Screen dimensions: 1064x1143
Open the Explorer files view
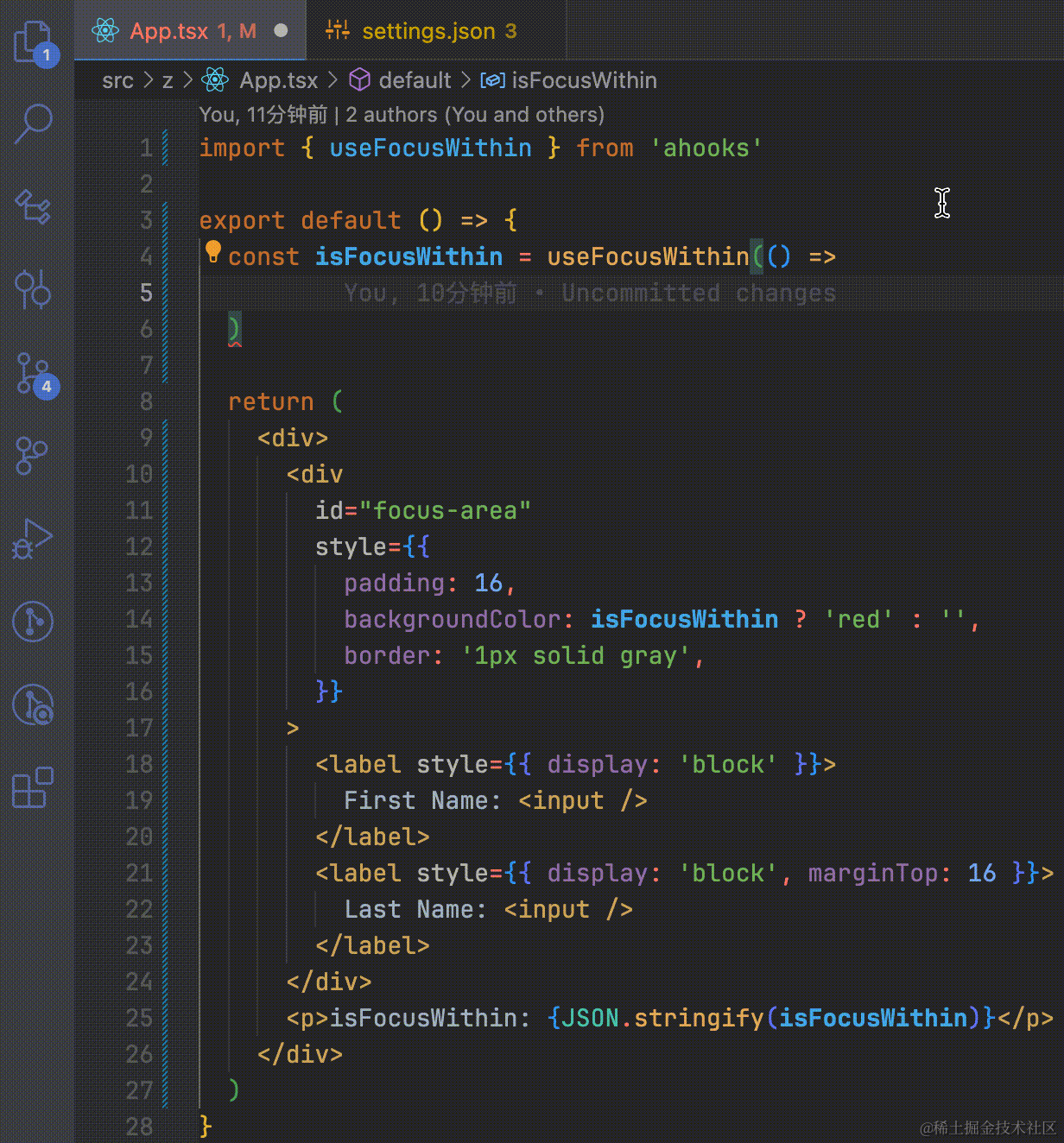point(35,42)
